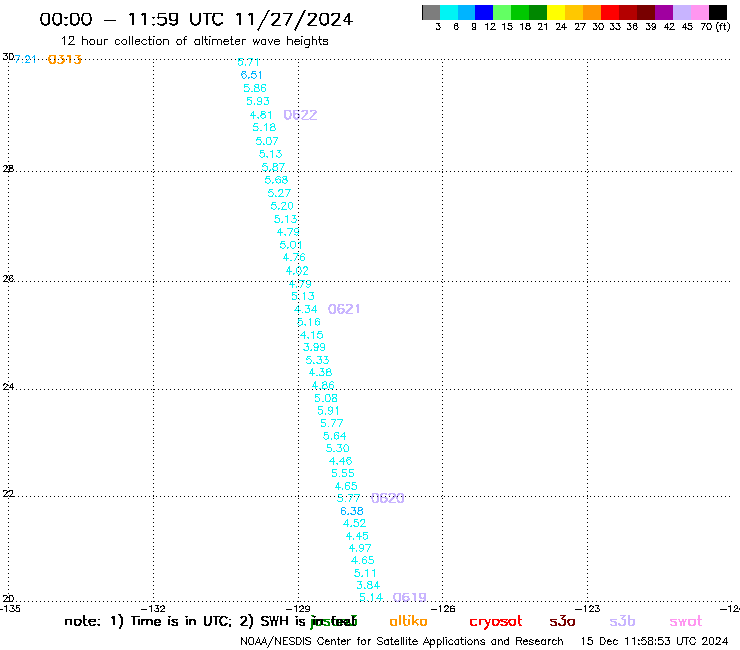Click the '5.14' value beside 0619
The image size is (740, 650).
click(370, 598)
